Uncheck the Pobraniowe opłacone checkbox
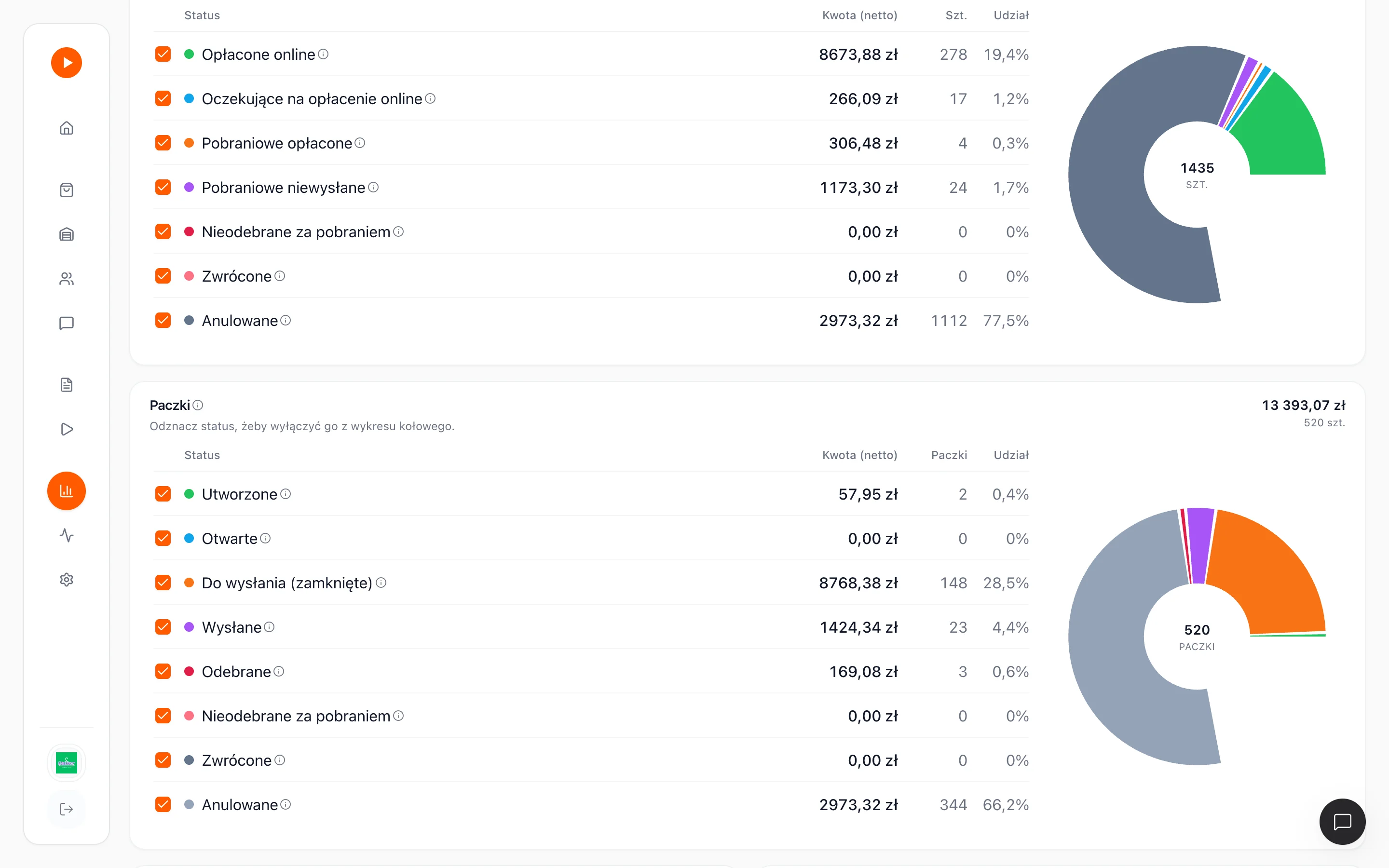The width and height of the screenshot is (1389, 868). (x=163, y=143)
